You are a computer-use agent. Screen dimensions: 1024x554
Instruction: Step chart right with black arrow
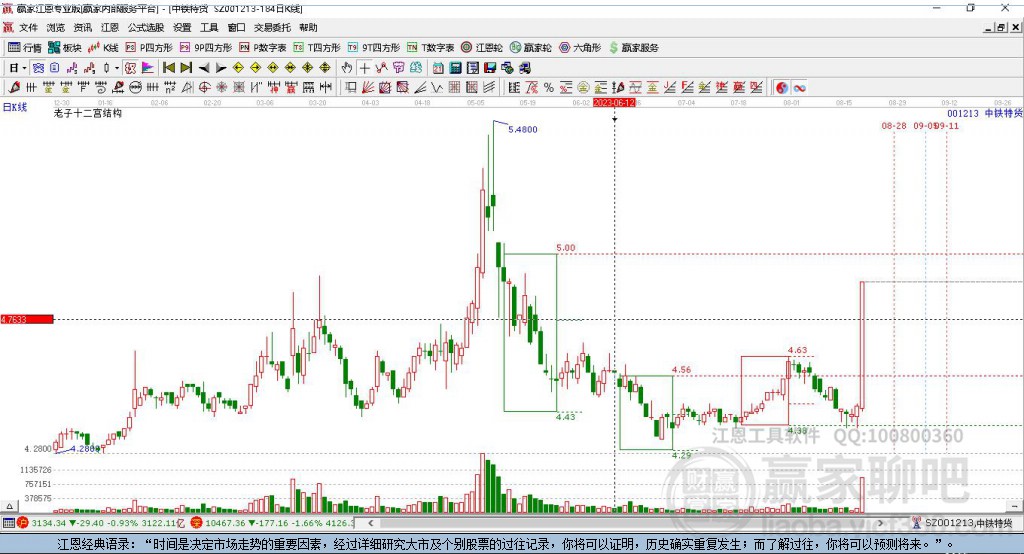pos(221,68)
